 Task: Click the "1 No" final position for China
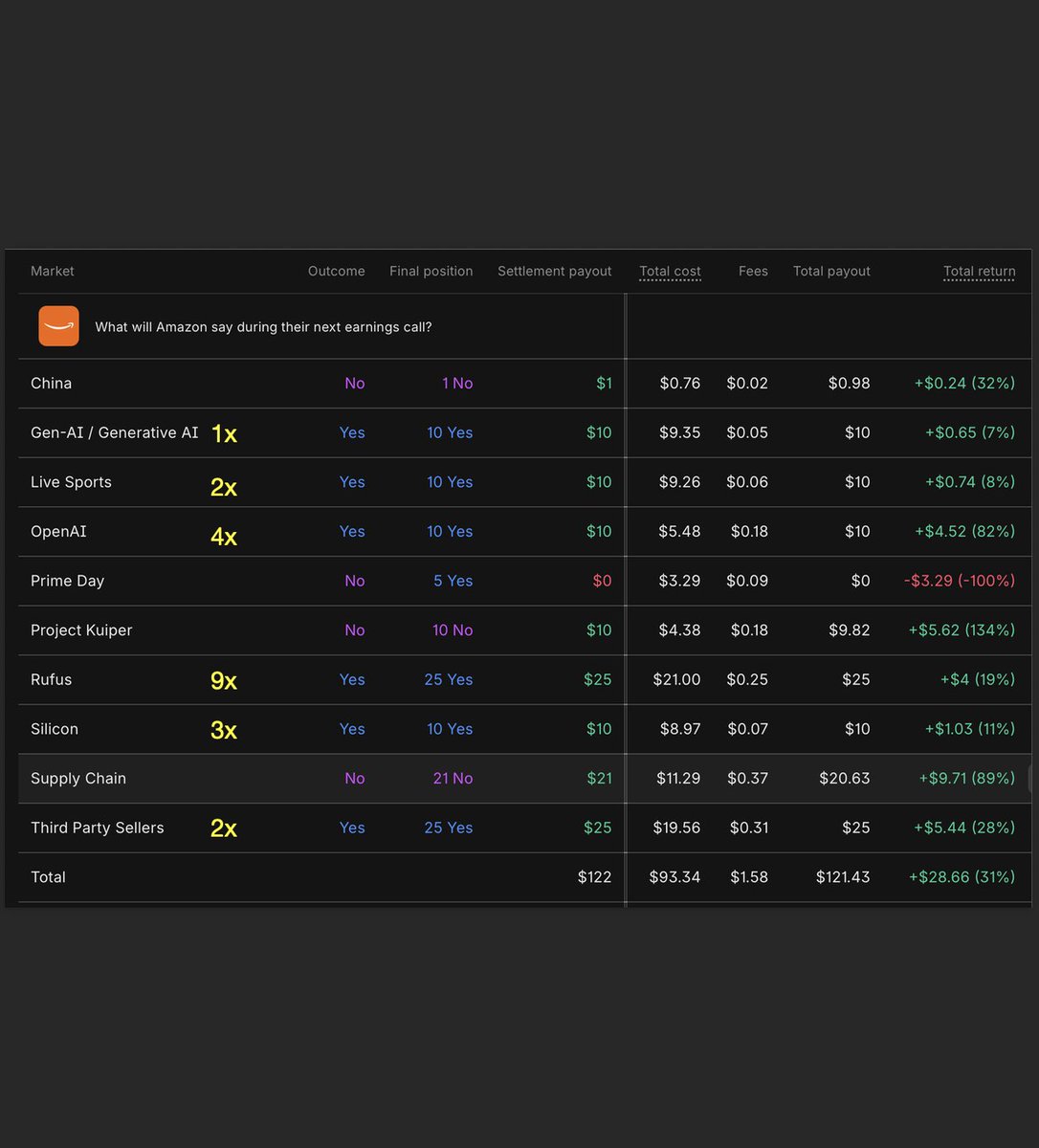click(457, 384)
